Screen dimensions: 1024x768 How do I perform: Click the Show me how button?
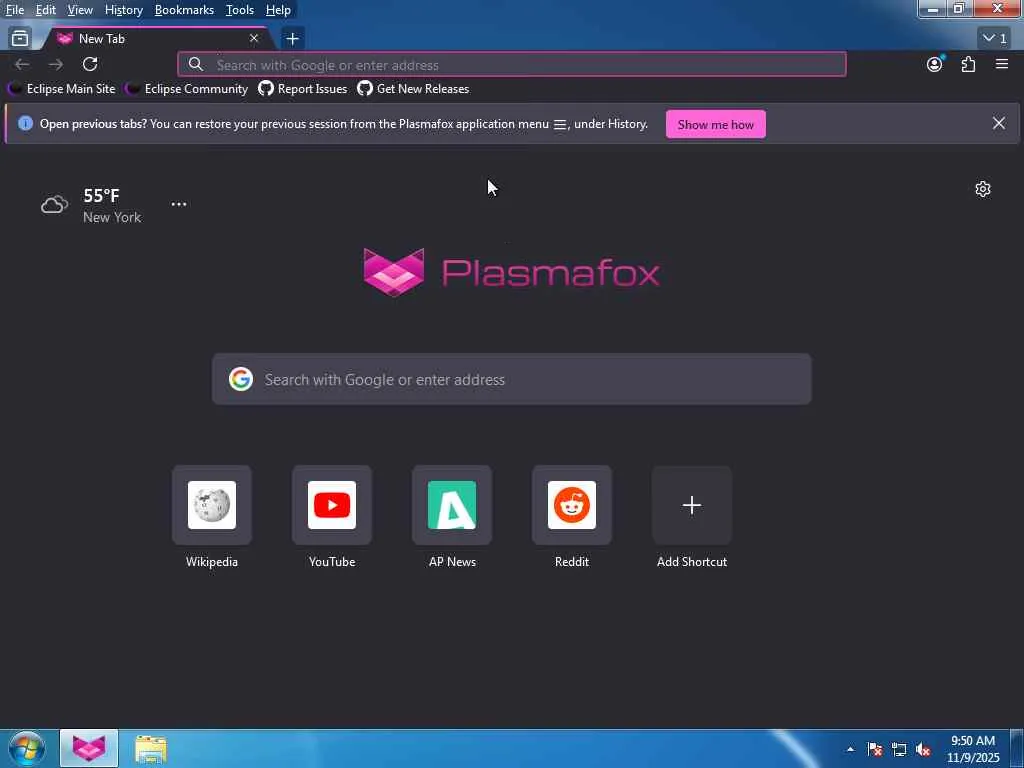tap(716, 124)
